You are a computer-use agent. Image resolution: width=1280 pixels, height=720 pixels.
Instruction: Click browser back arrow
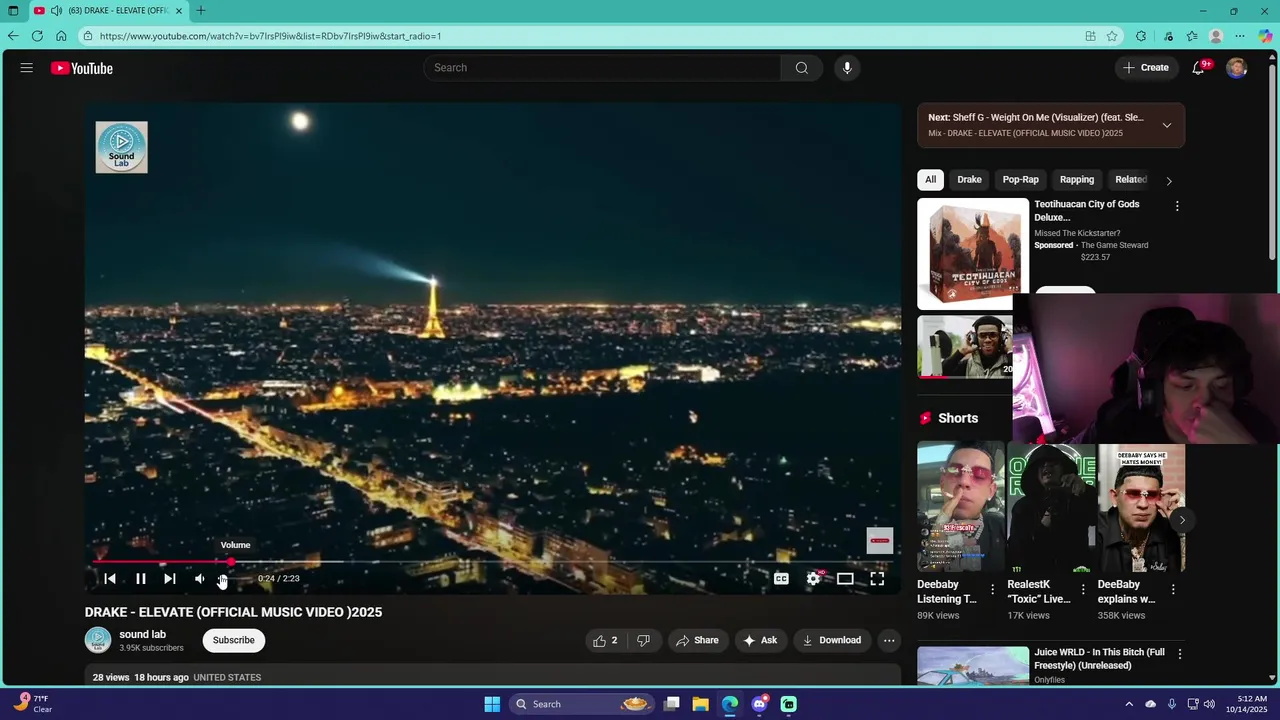point(13,36)
